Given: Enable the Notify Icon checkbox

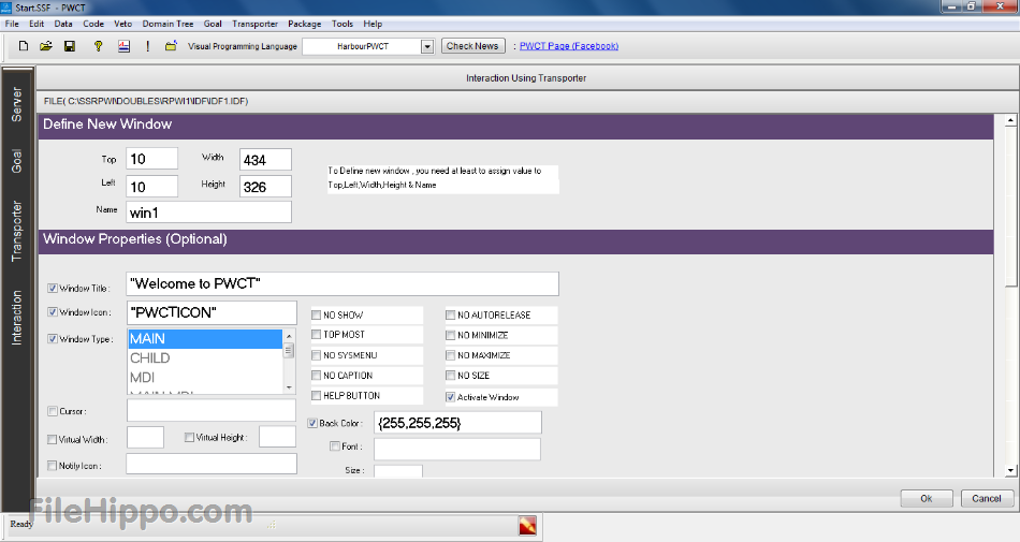Looking at the screenshot, I should pos(52,465).
